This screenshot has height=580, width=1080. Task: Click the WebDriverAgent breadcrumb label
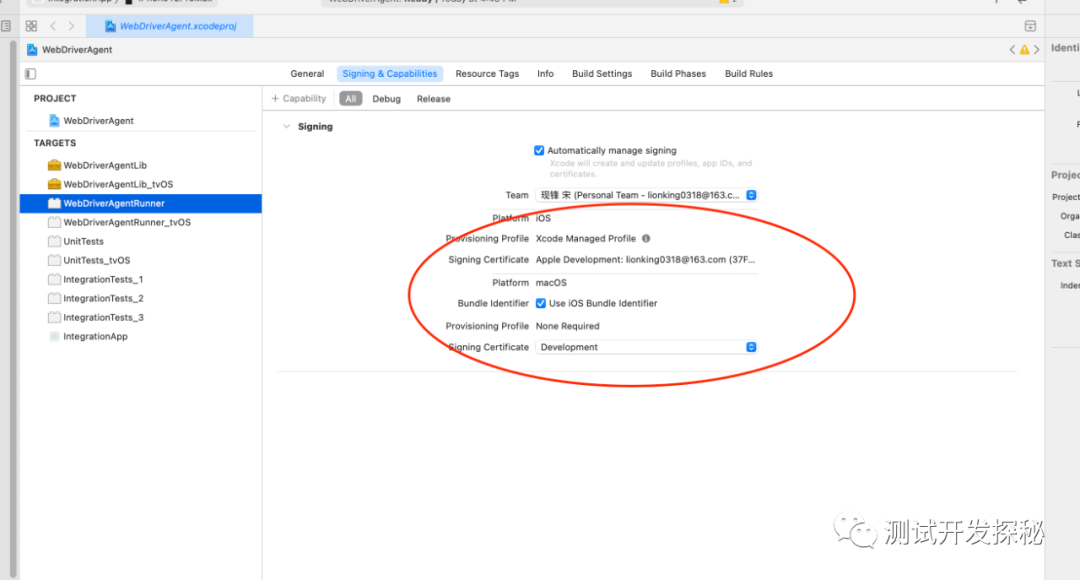click(77, 50)
